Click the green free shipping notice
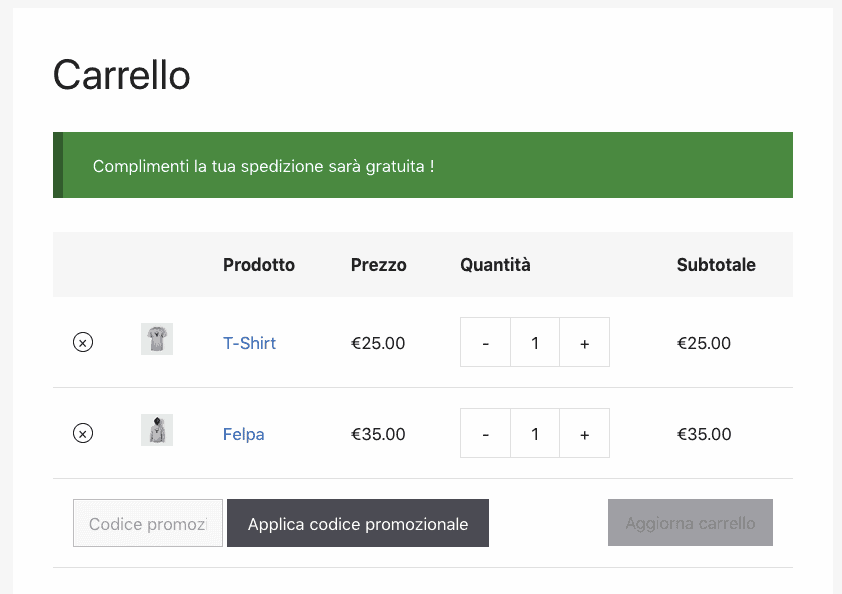 [x=423, y=165]
